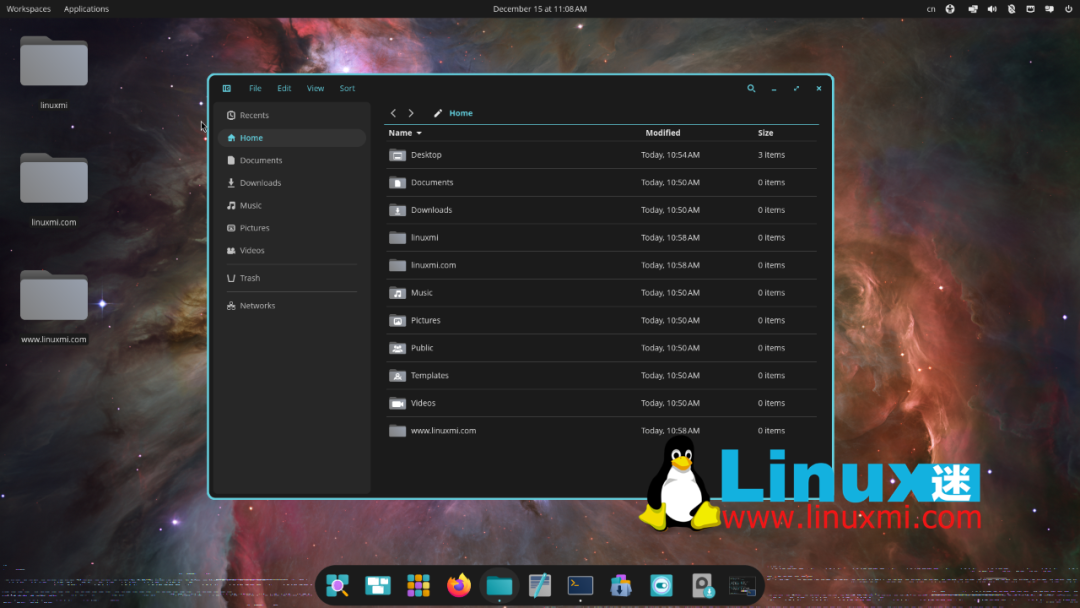Open the Terminal from the dock
This screenshot has height=608, width=1080.
click(x=580, y=585)
